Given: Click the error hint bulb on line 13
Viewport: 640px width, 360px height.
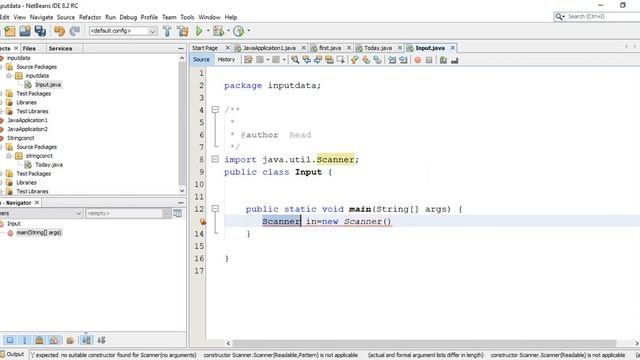Looking at the screenshot, I should pyautogui.click(x=203, y=222).
